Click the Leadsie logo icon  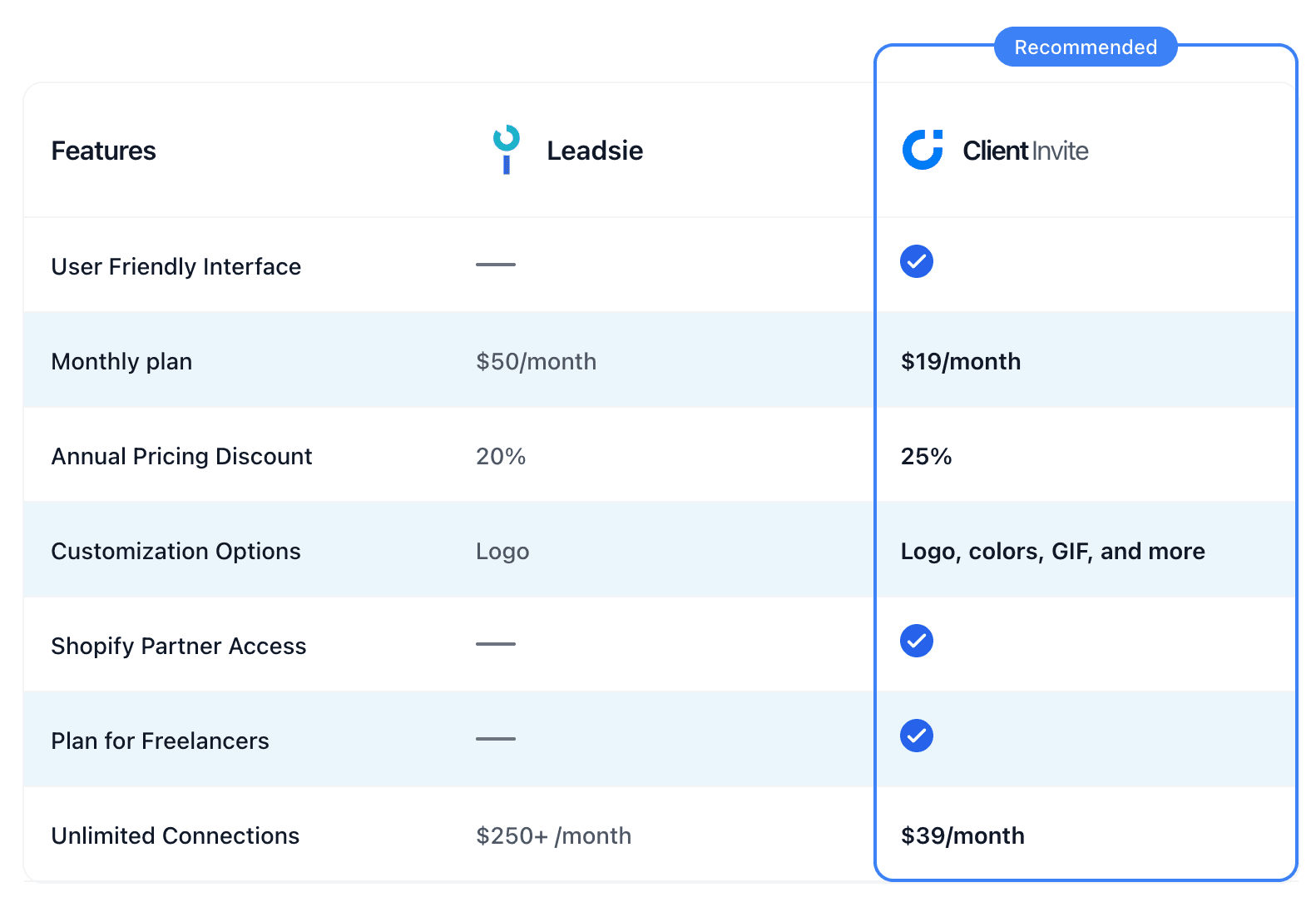point(506,150)
